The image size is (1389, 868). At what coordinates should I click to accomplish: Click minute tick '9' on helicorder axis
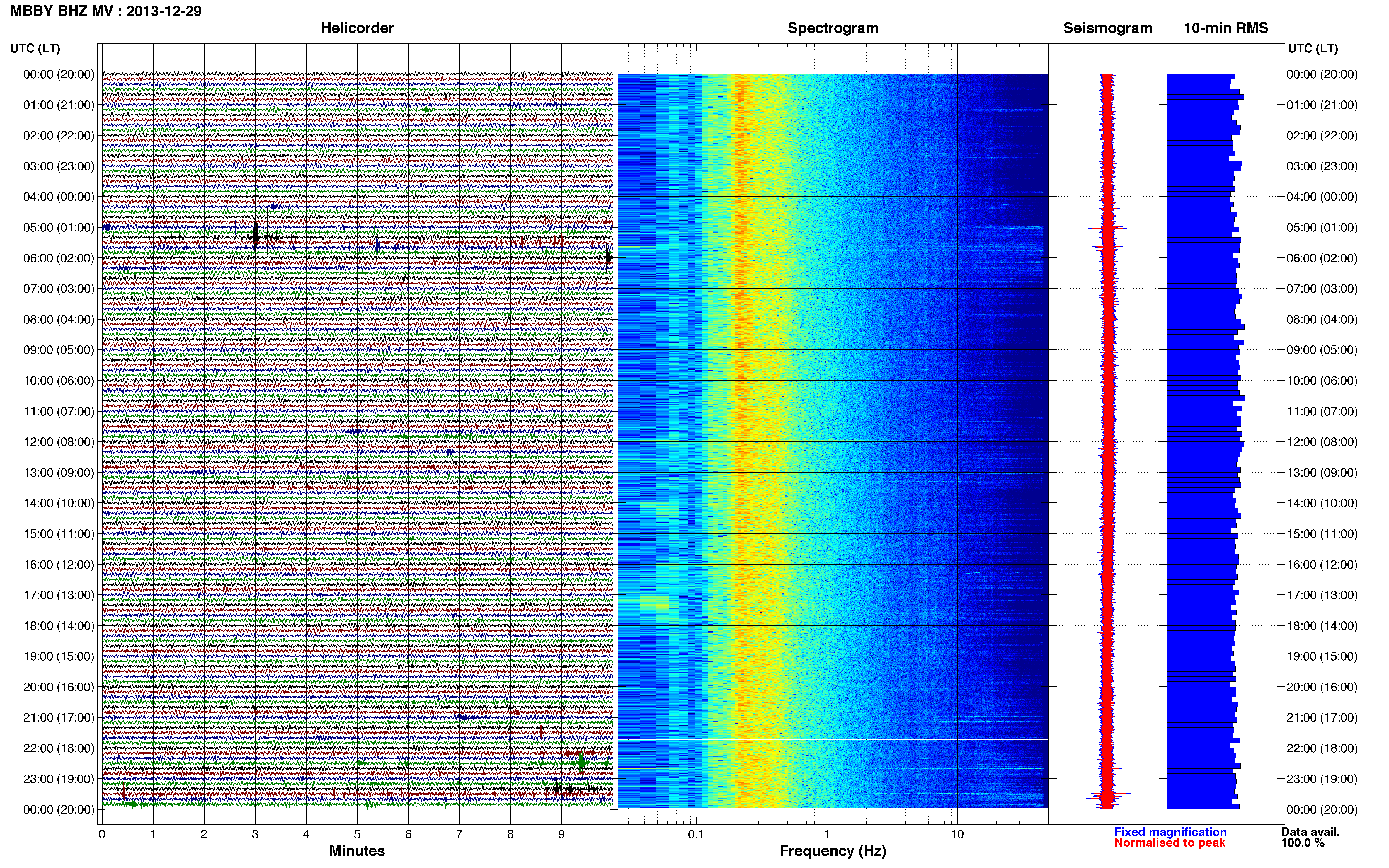pos(561,834)
